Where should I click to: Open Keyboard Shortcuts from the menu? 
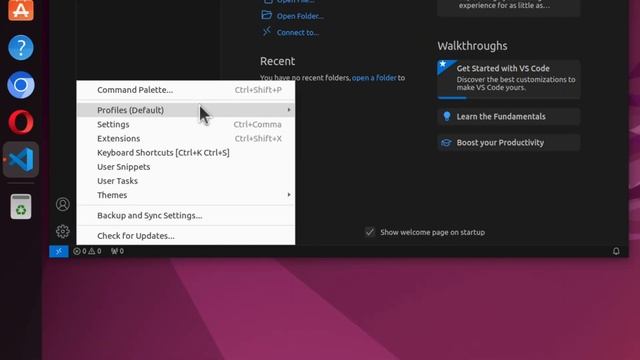[186, 152]
